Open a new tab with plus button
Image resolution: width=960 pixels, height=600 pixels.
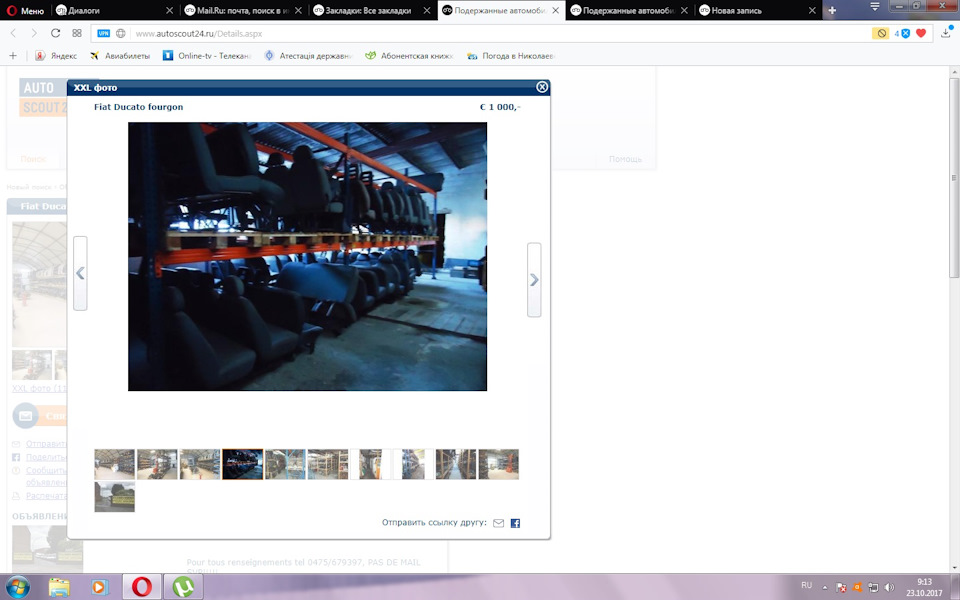832,10
